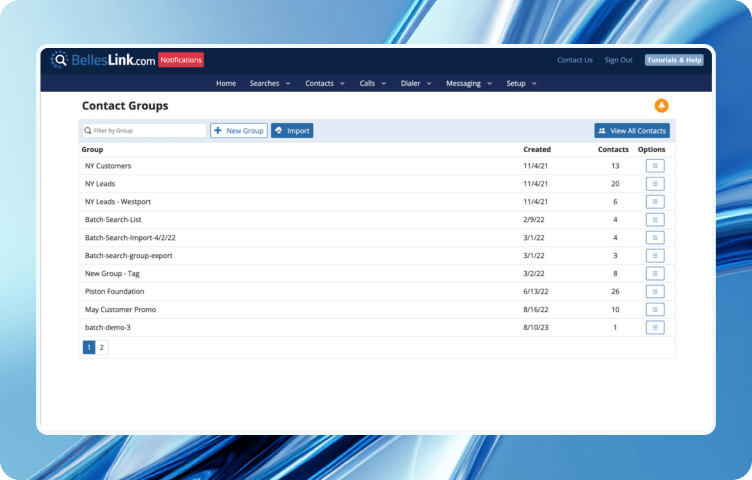Click the BellesLink.com logo
This screenshot has height=480, width=752.
click(105, 60)
